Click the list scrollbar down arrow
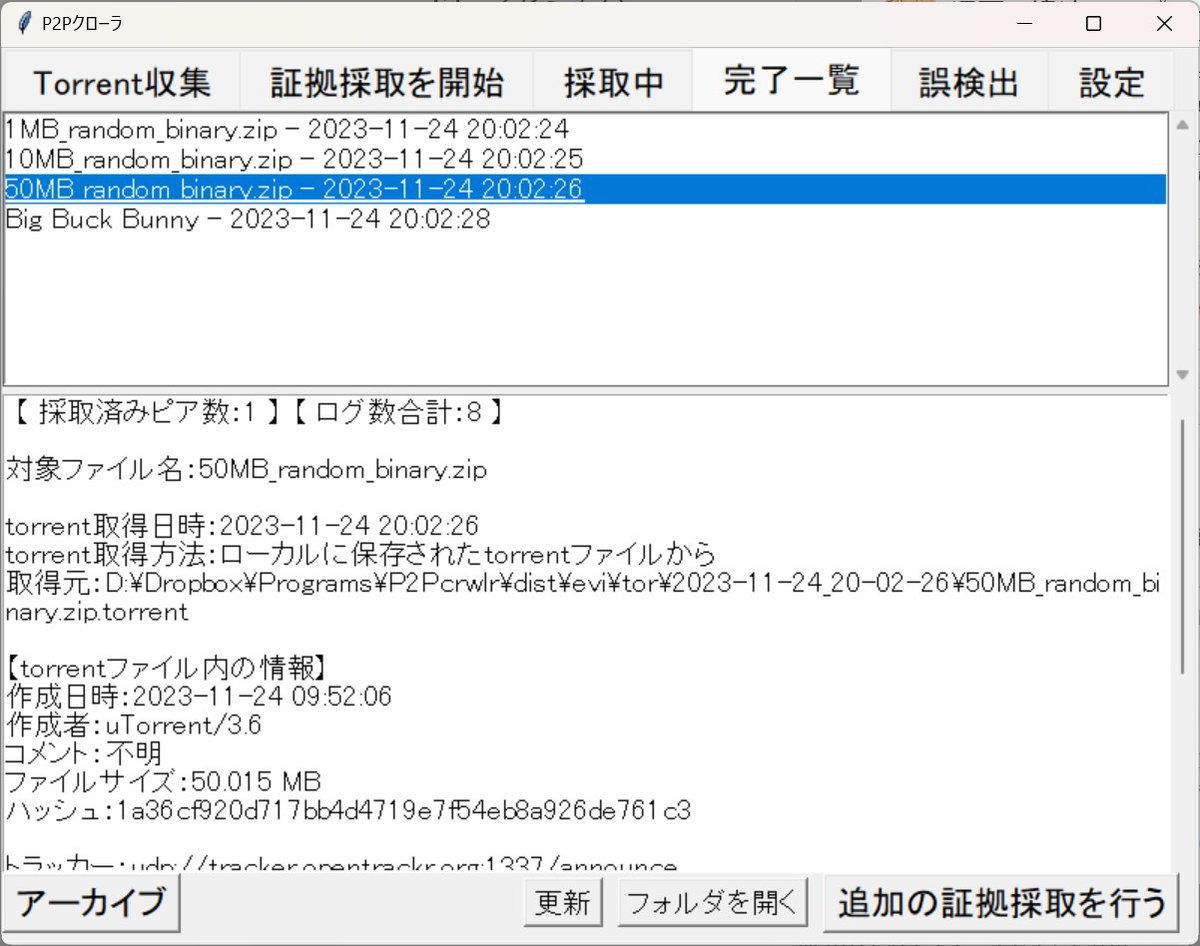 pyautogui.click(x=1183, y=375)
